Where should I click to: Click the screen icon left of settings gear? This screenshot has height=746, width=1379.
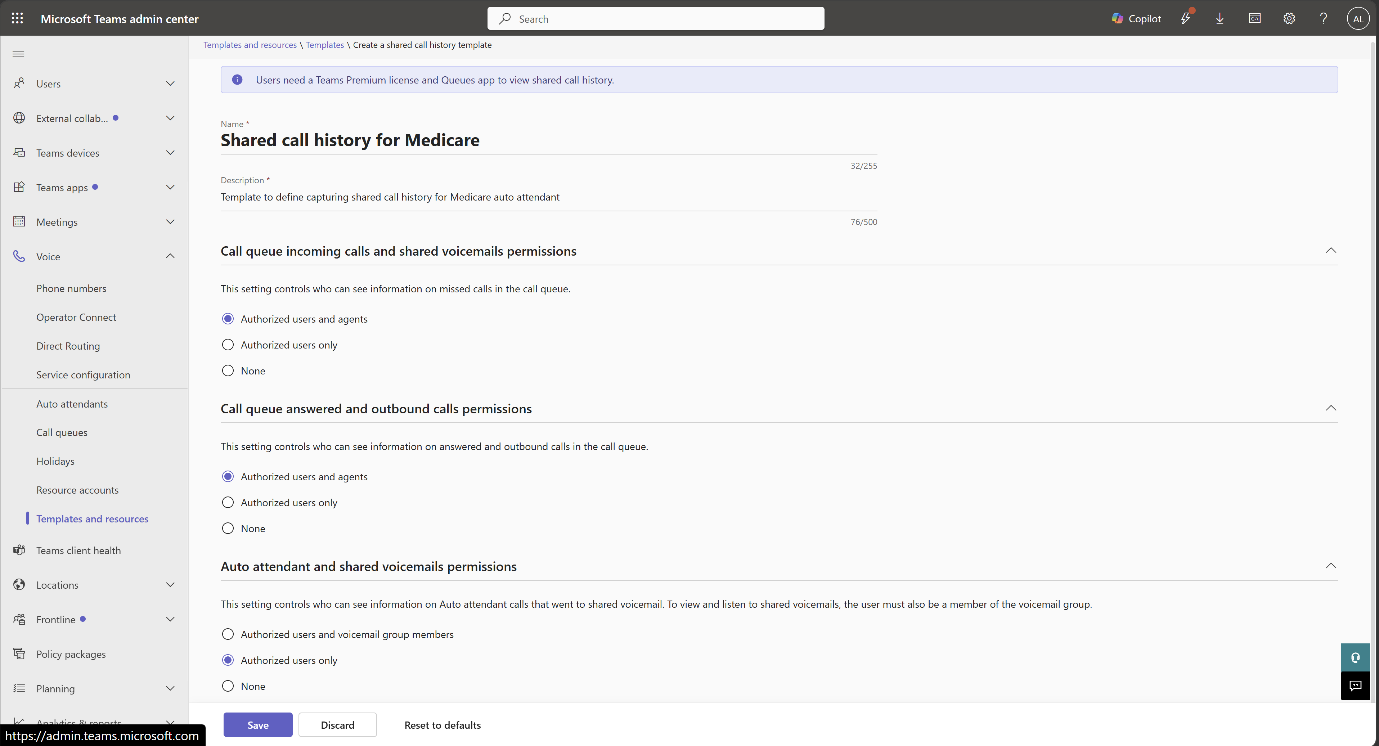pos(1255,19)
